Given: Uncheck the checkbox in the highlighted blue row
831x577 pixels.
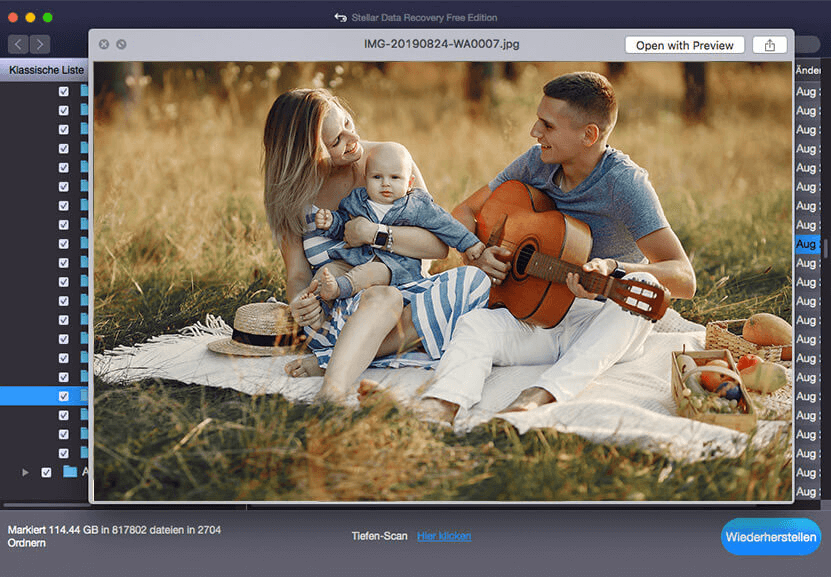Looking at the screenshot, I should [64, 396].
